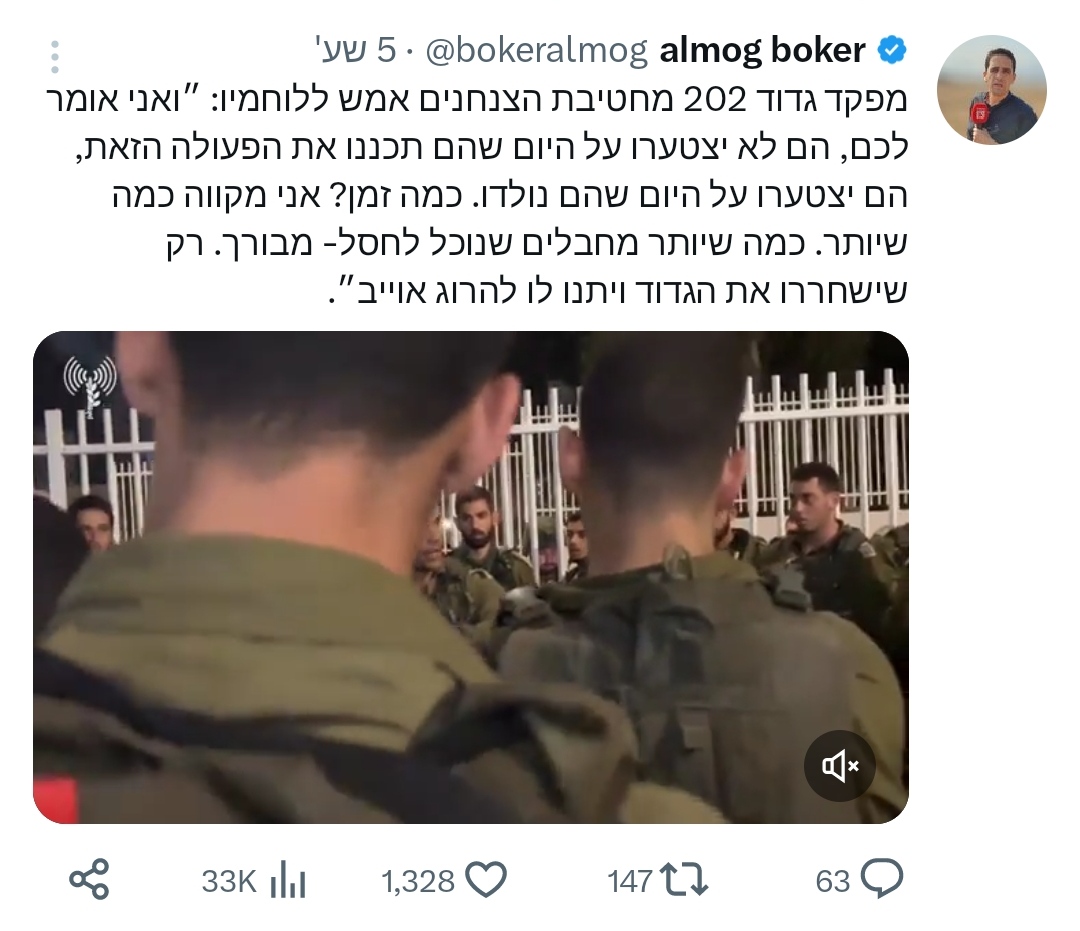Image resolution: width=1080 pixels, height=931 pixels.
Task: Click the 5-hour timestamp of the tweet
Action: pyautogui.click(x=355, y=50)
